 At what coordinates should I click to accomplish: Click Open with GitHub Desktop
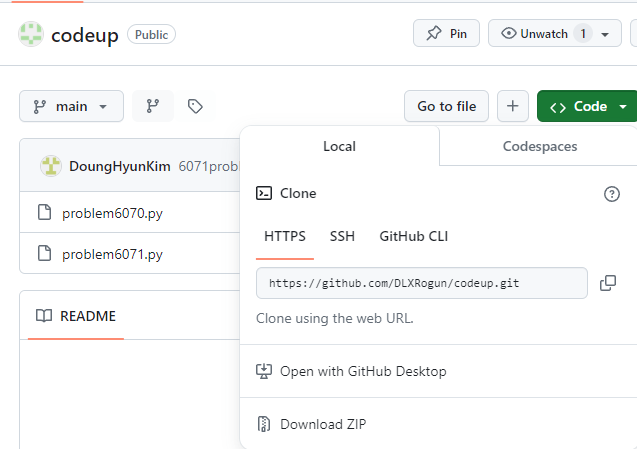(363, 371)
